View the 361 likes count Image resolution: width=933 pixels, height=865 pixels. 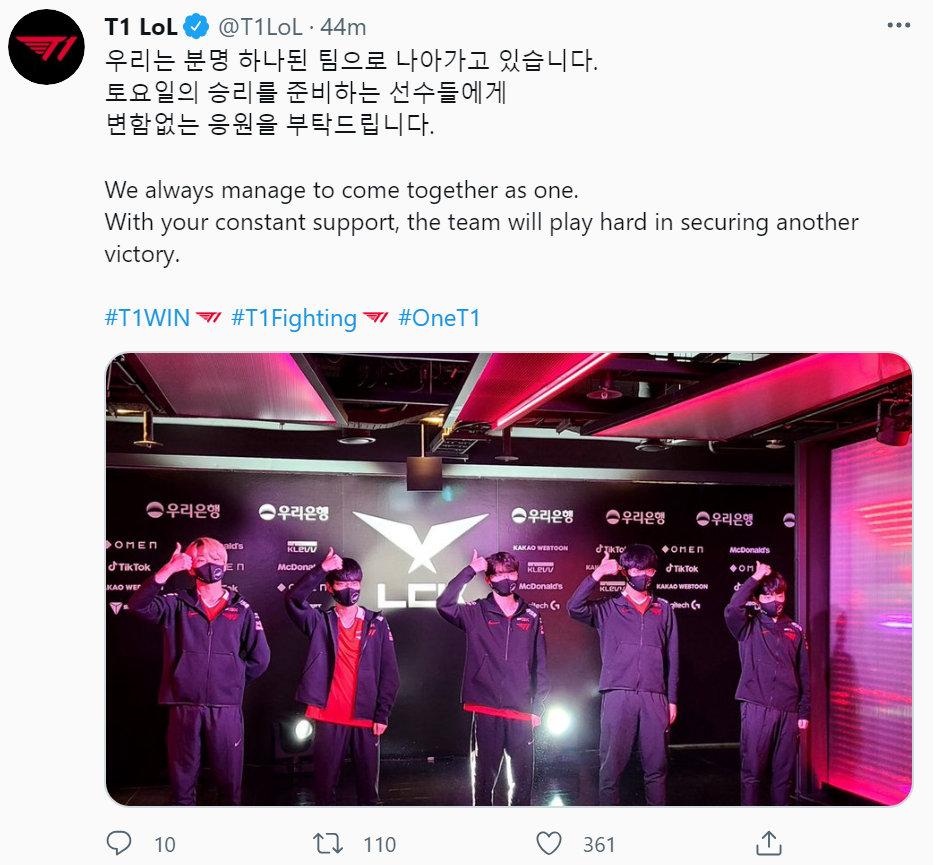coord(599,844)
